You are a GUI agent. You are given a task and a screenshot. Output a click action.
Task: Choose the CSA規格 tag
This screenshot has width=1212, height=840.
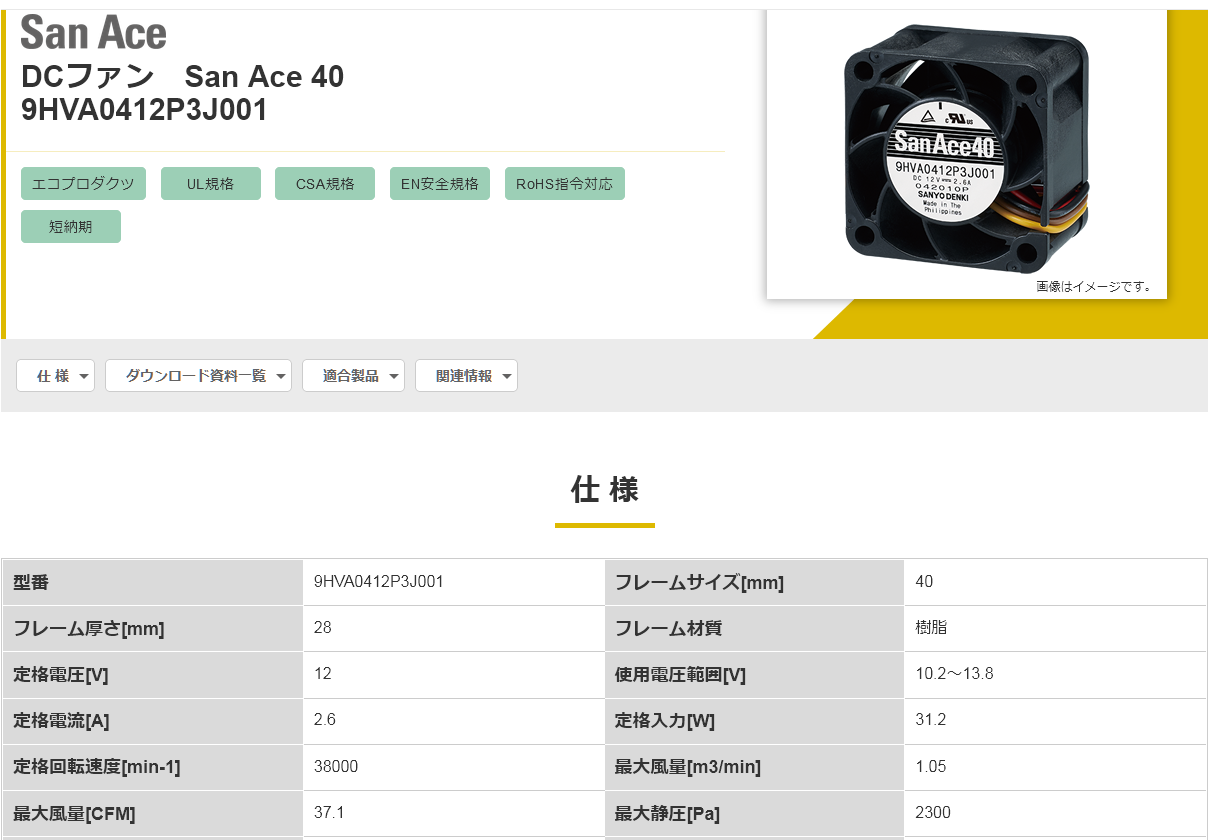point(325,184)
